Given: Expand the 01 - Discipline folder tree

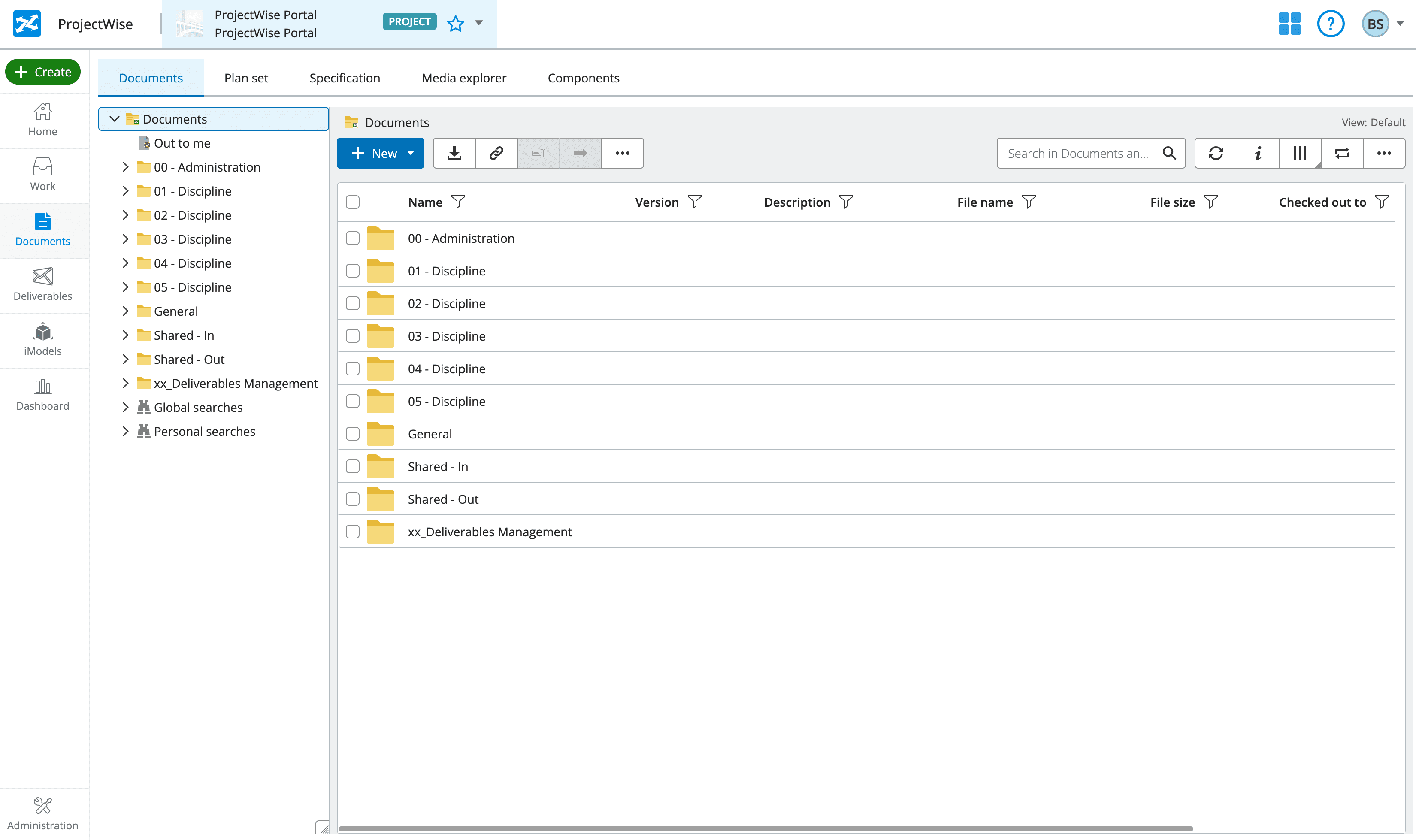Looking at the screenshot, I should (126, 191).
